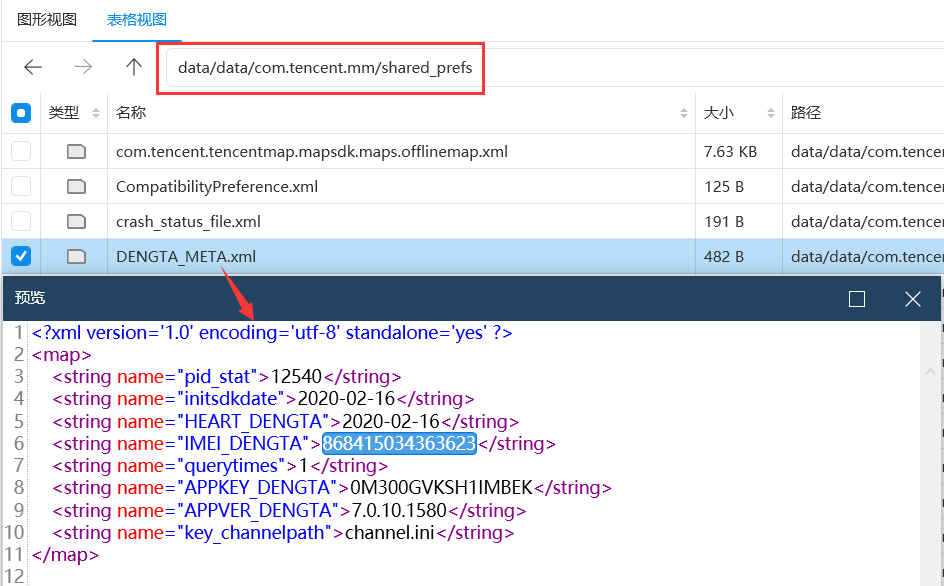Click the 7.63 KB size cell
Image resolution: width=944 pixels, height=586 pixels.
click(x=730, y=151)
